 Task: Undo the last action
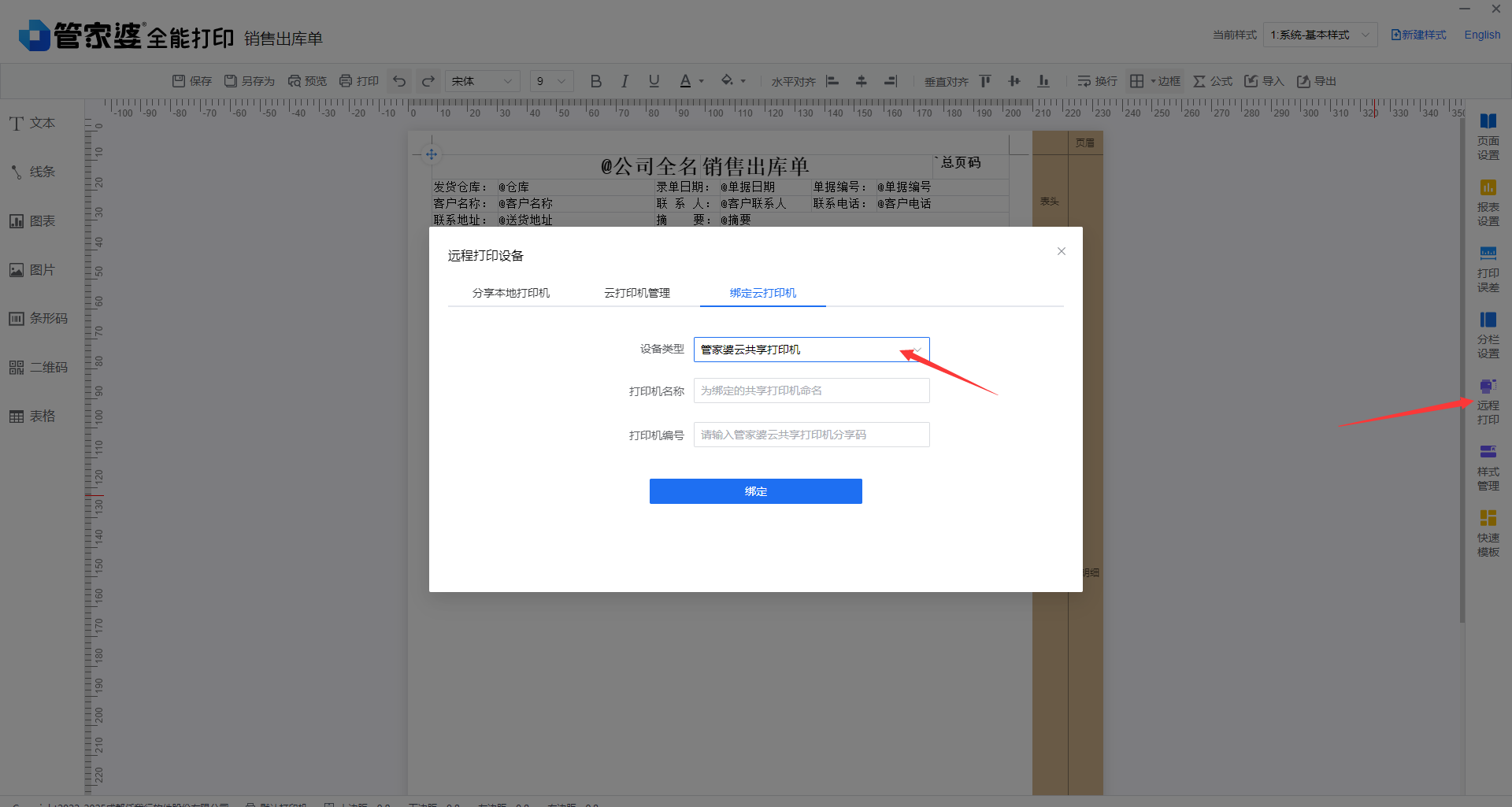click(x=399, y=81)
